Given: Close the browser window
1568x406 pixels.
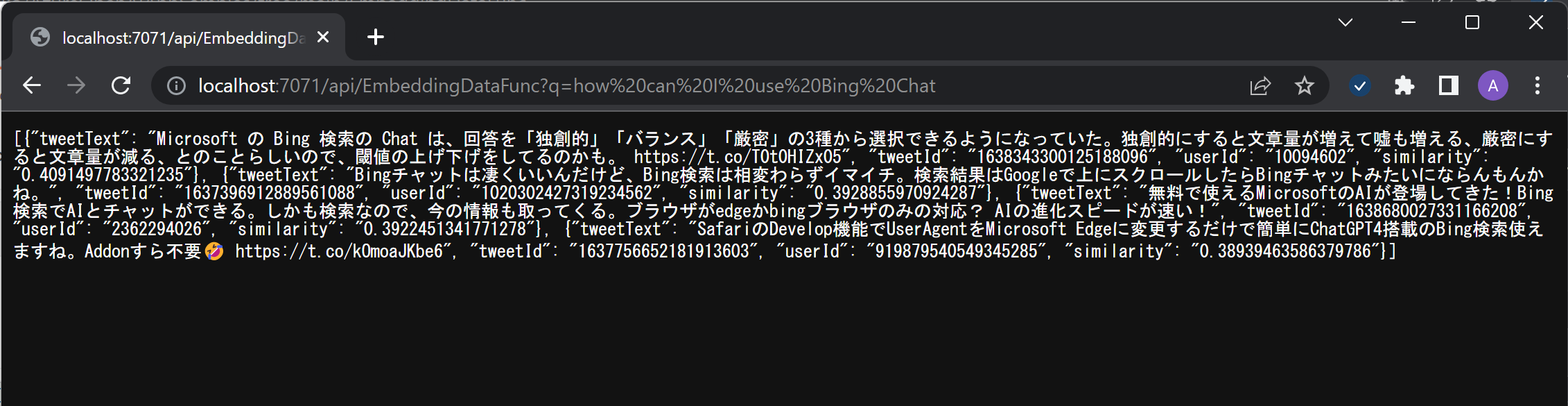Looking at the screenshot, I should click(x=1536, y=22).
